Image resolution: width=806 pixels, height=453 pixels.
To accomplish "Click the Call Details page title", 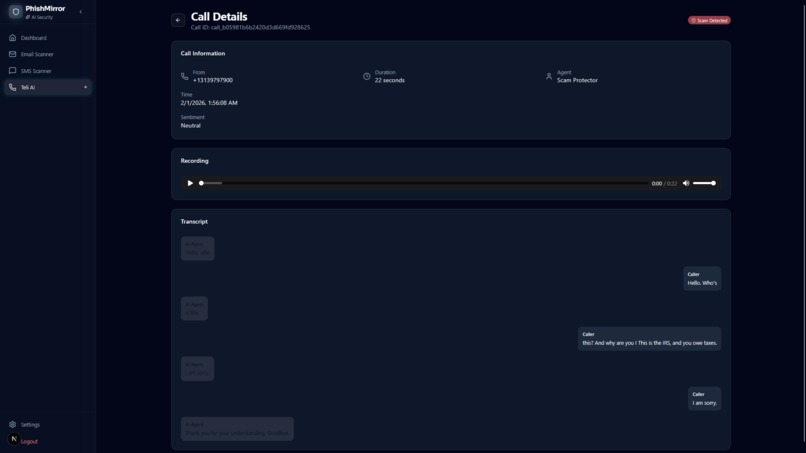I will pos(219,16).
